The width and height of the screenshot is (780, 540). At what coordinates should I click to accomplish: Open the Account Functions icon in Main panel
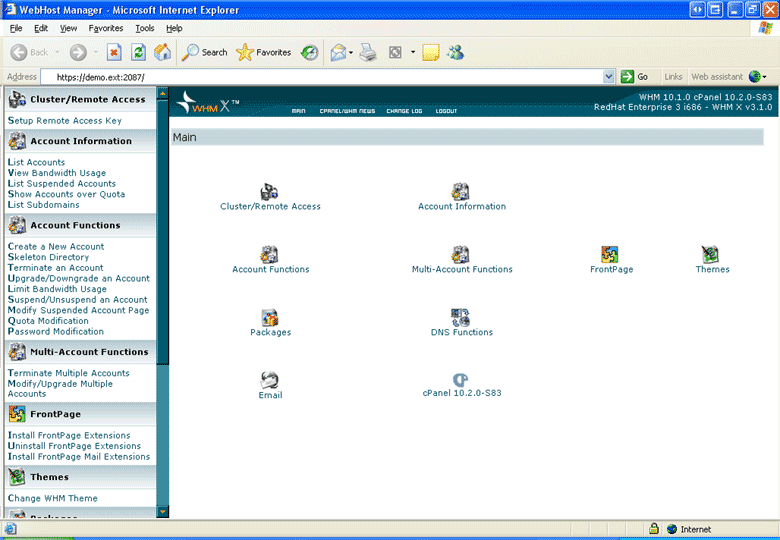pyautogui.click(x=270, y=255)
